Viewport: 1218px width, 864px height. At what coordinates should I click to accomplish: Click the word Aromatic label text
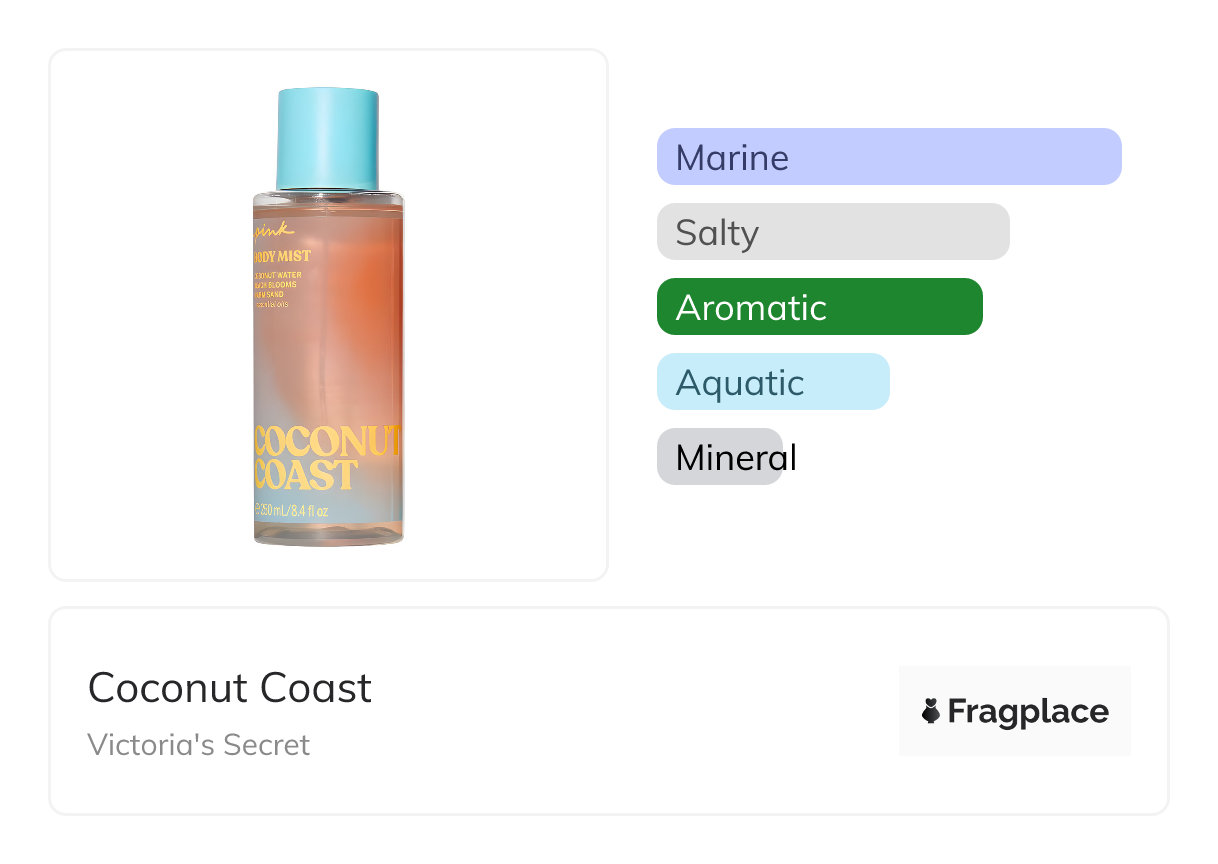[751, 307]
